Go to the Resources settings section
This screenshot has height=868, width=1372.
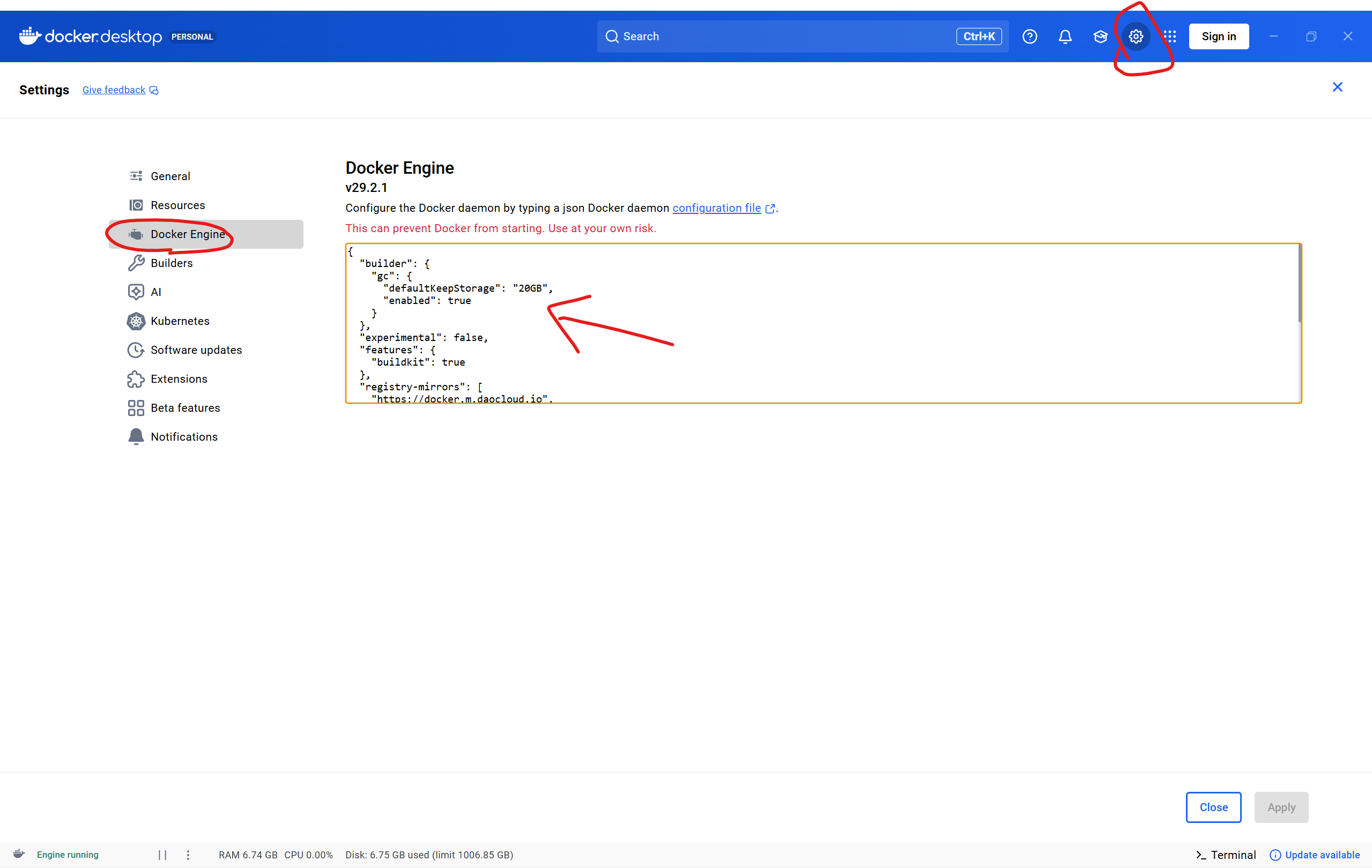click(x=177, y=205)
